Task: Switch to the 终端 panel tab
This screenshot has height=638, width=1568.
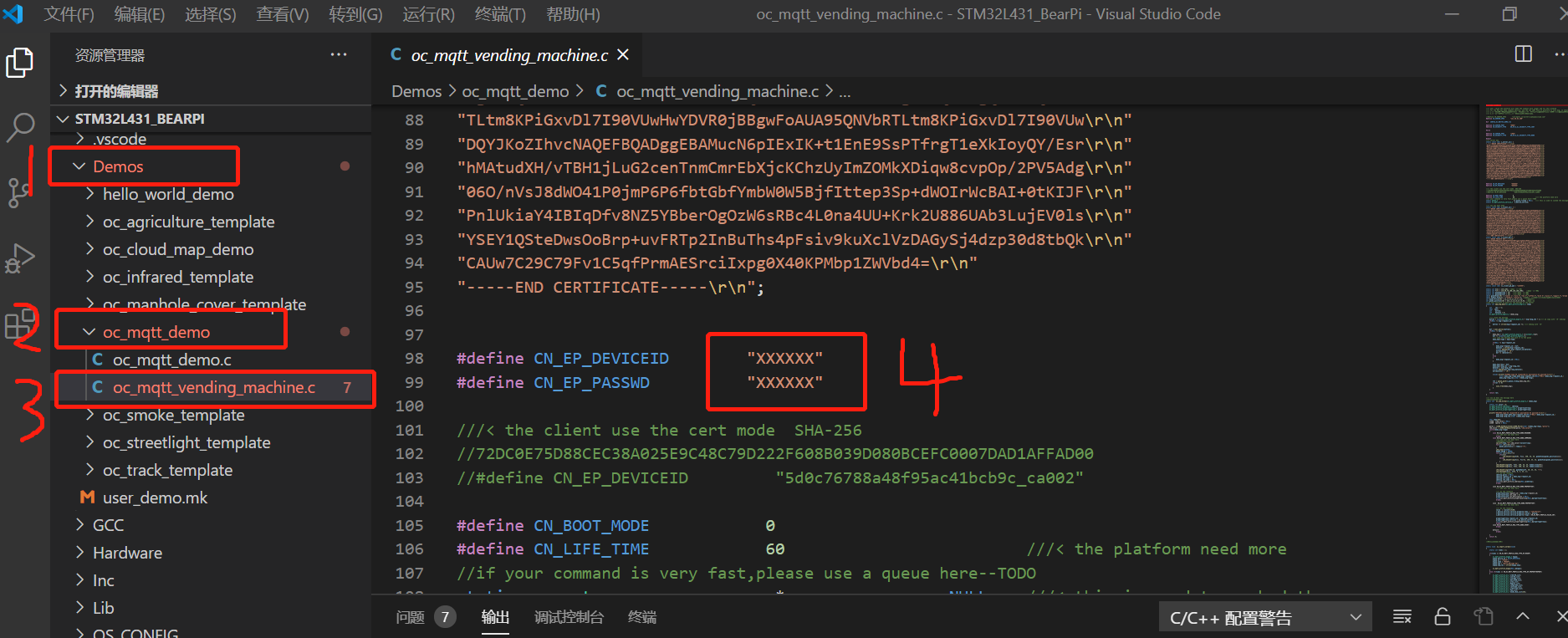Action: coord(642,617)
